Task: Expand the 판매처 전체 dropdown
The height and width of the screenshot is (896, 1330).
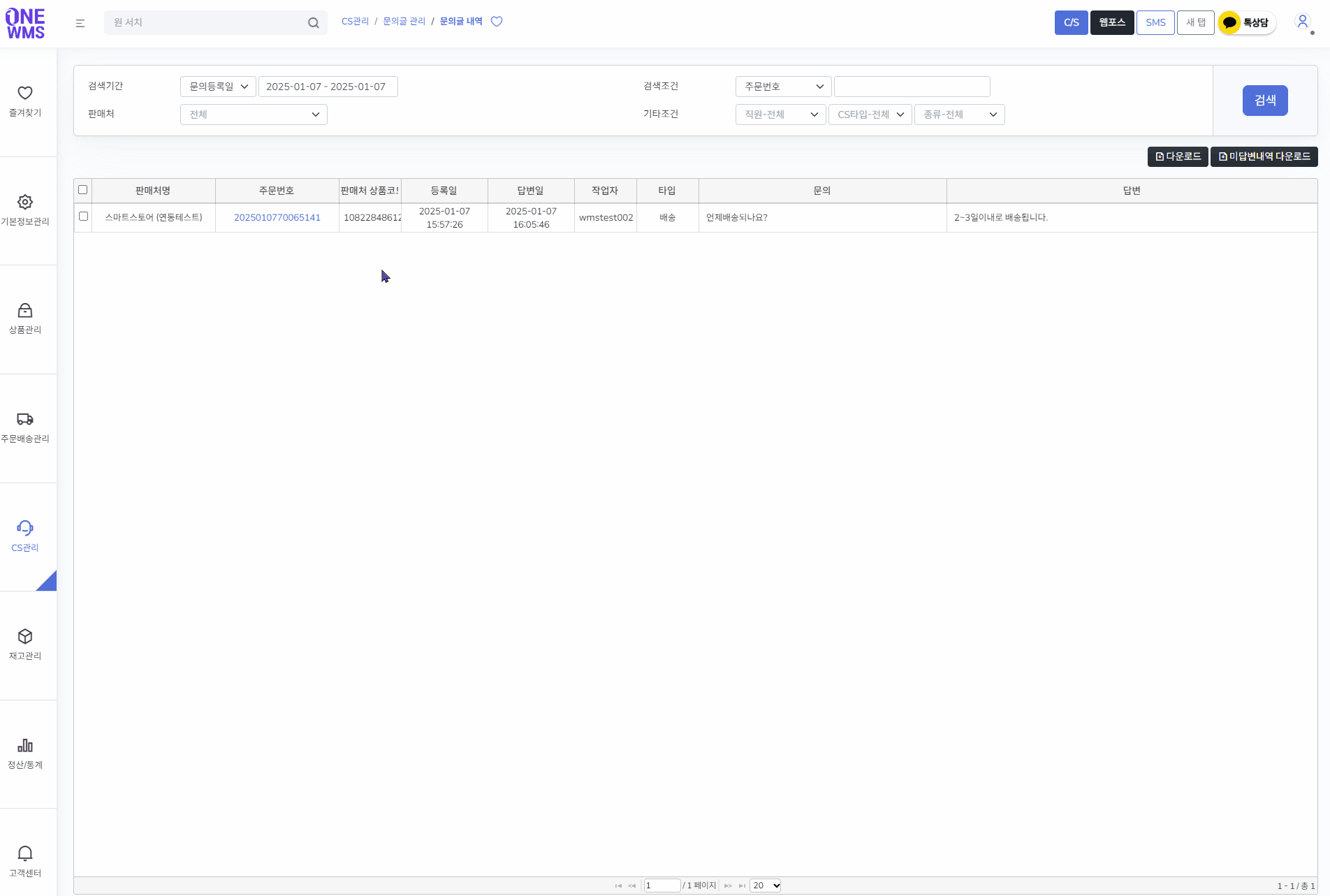Action: 254,115
